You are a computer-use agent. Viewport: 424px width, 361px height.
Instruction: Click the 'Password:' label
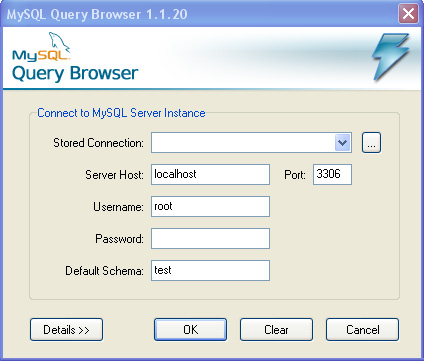(119, 239)
